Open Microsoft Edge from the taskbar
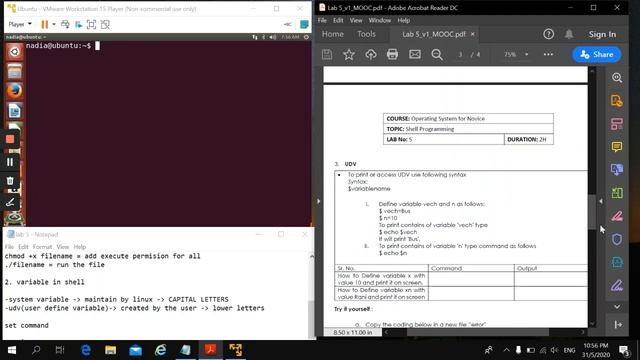This screenshot has width=640, height=360. pyautogui.click(x=86, y=350)
